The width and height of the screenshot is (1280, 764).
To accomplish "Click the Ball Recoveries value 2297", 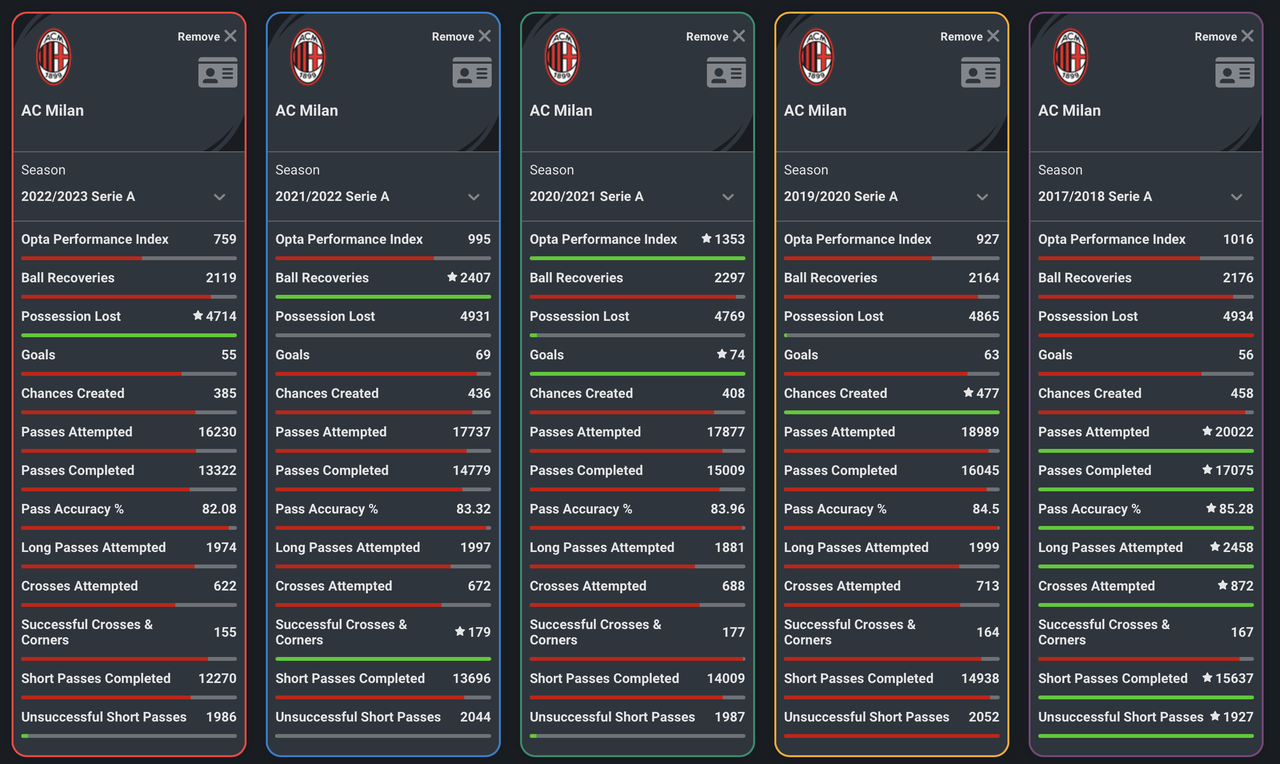I will [729, 278].
